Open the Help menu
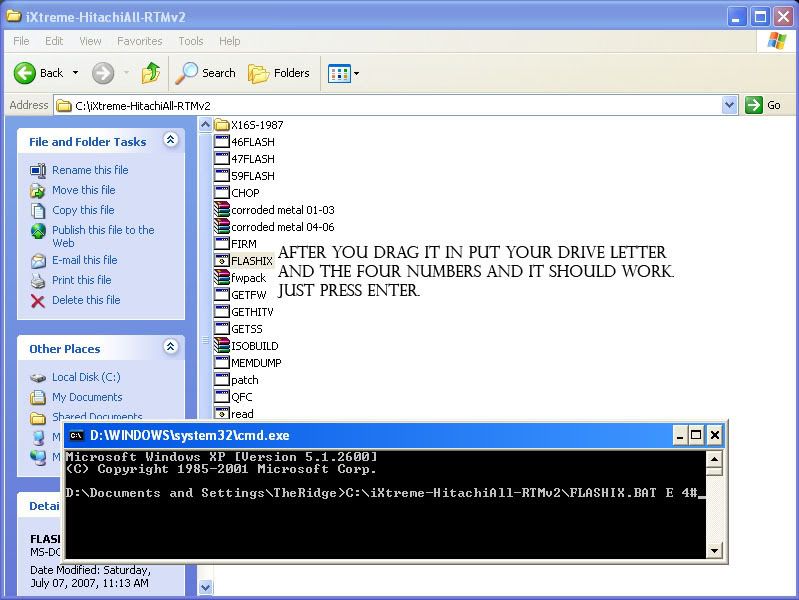This screenshot has width=799, height=600. pos(229,41)
